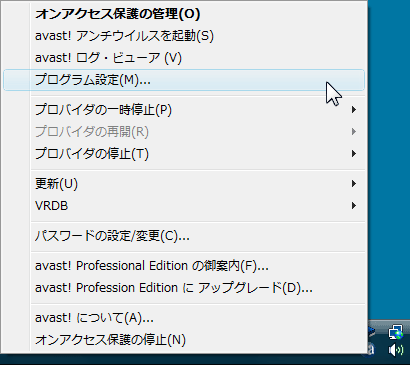
Task: Open avast! について(A)... dialog
Action: (184, 318)
